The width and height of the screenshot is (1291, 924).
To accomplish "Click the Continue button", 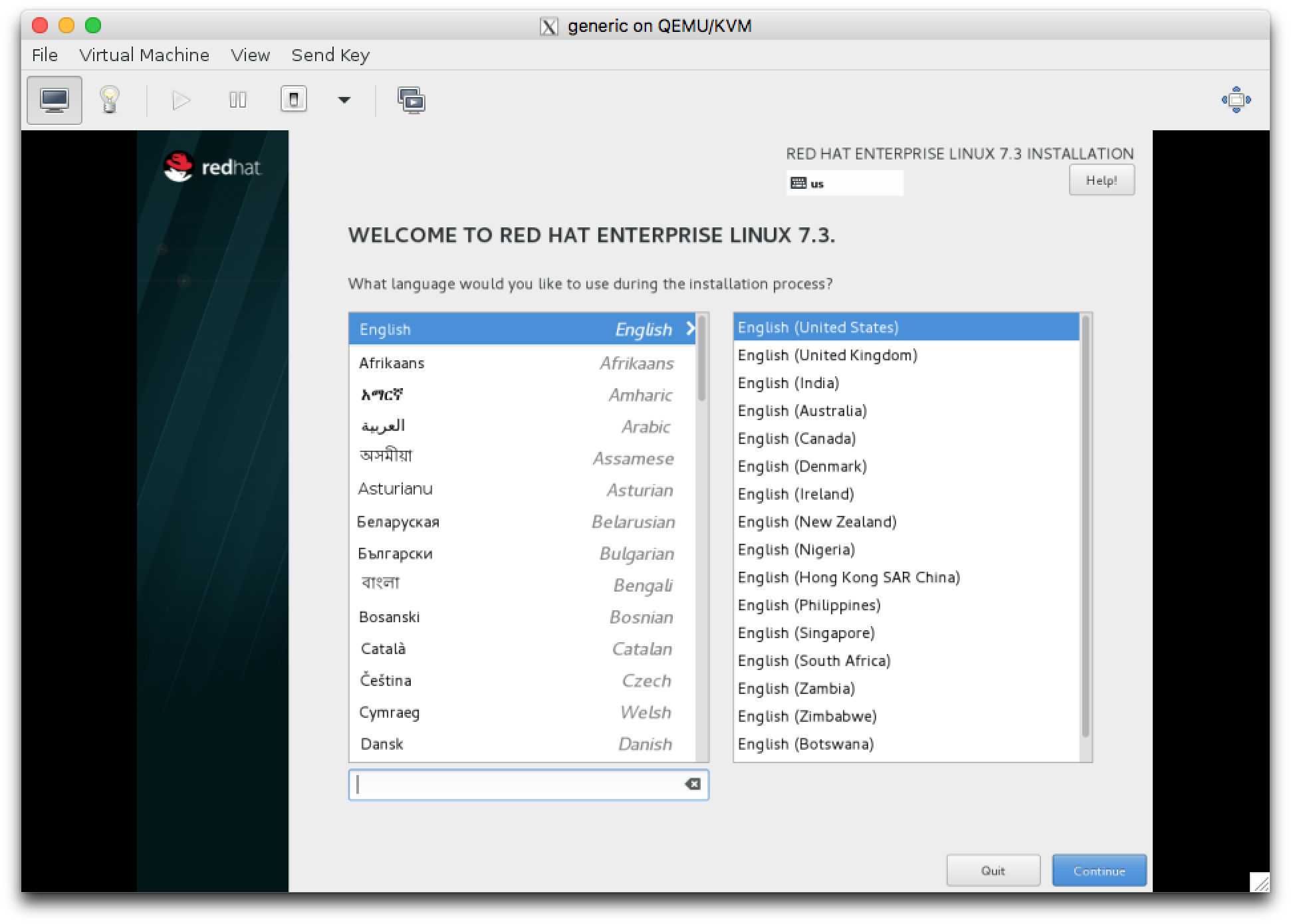I will tap(1100, 871).
